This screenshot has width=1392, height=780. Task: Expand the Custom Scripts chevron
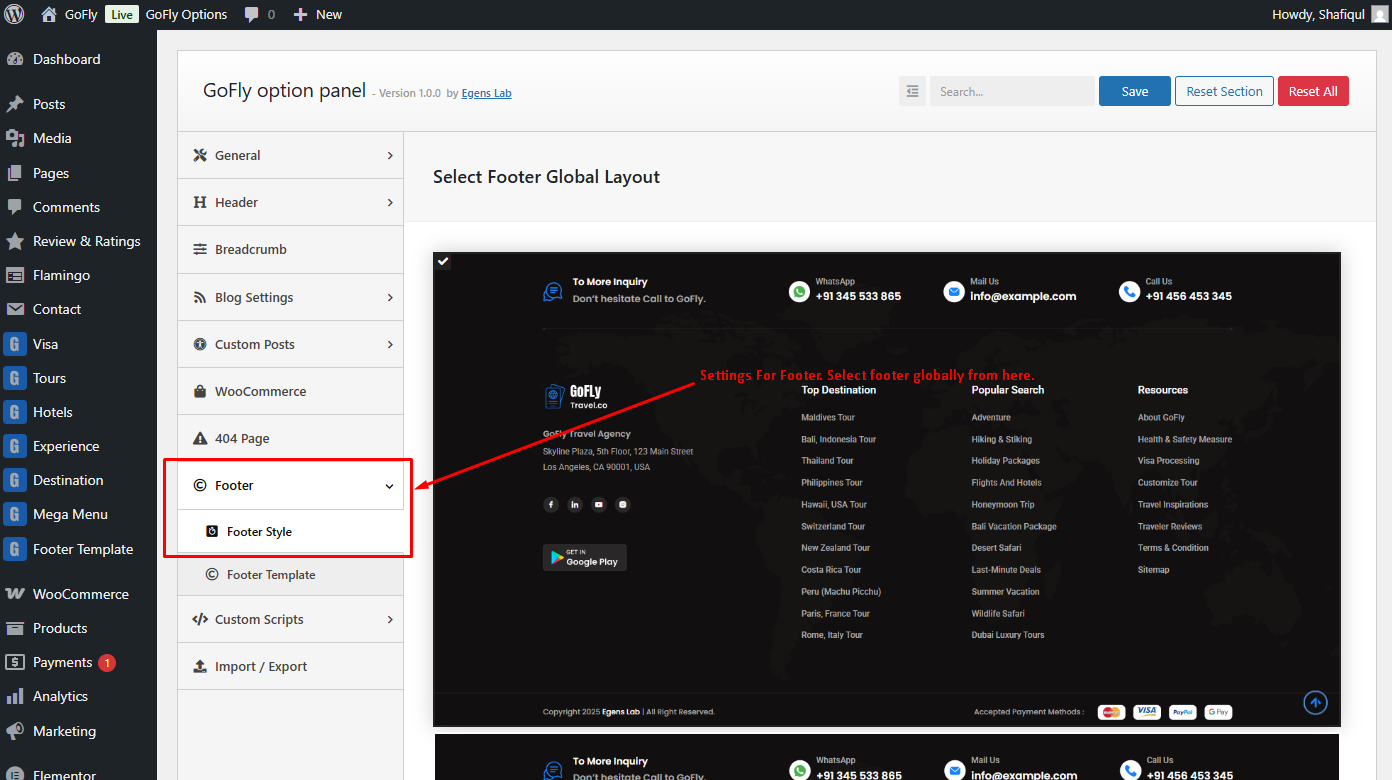click(390, 619)
